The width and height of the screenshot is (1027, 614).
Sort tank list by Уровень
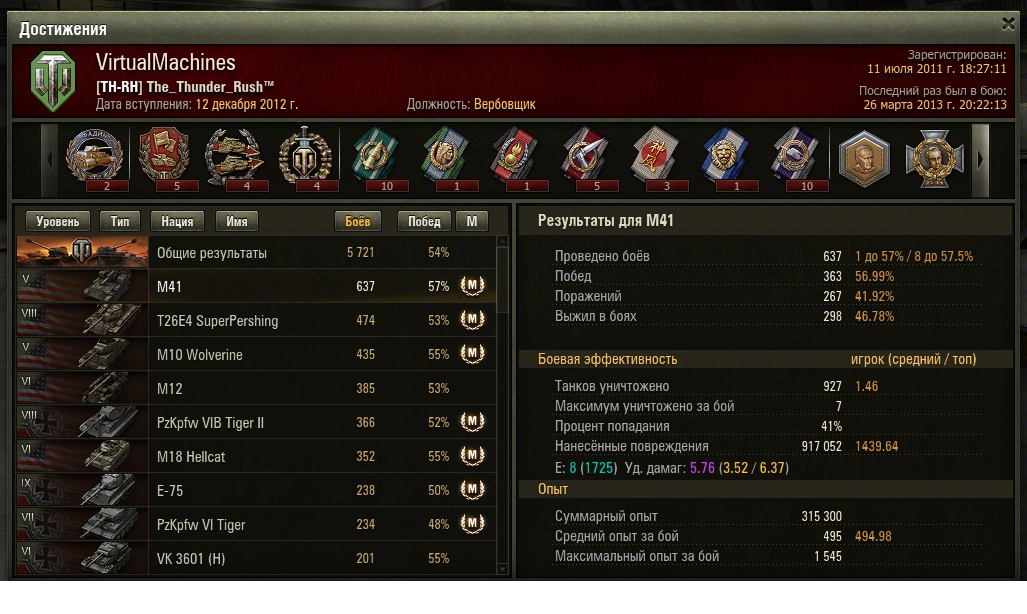tap(58, 221)
